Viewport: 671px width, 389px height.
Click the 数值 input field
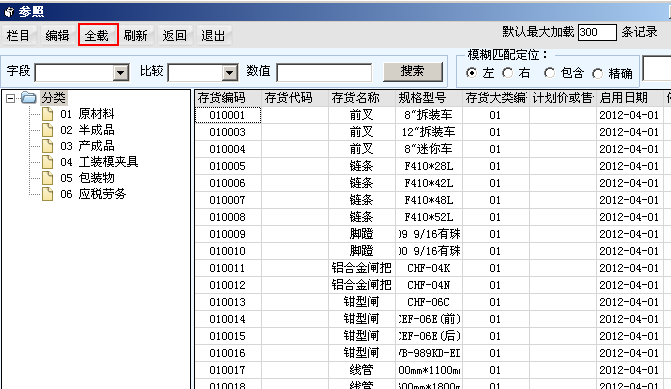324,72
